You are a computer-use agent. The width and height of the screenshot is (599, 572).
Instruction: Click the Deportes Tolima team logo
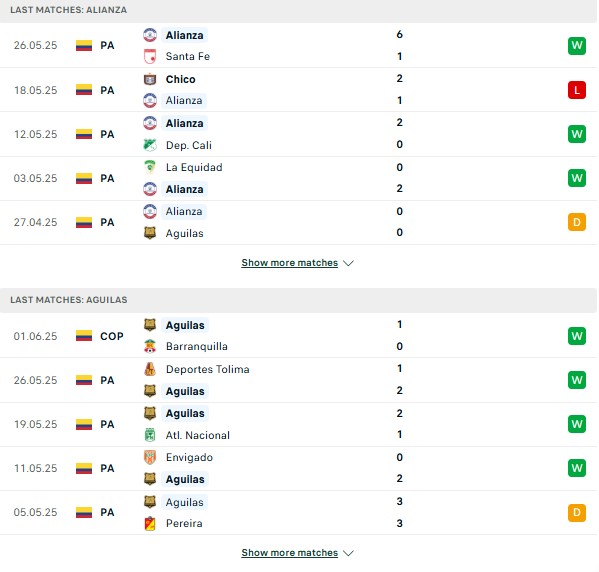(150, 369)
